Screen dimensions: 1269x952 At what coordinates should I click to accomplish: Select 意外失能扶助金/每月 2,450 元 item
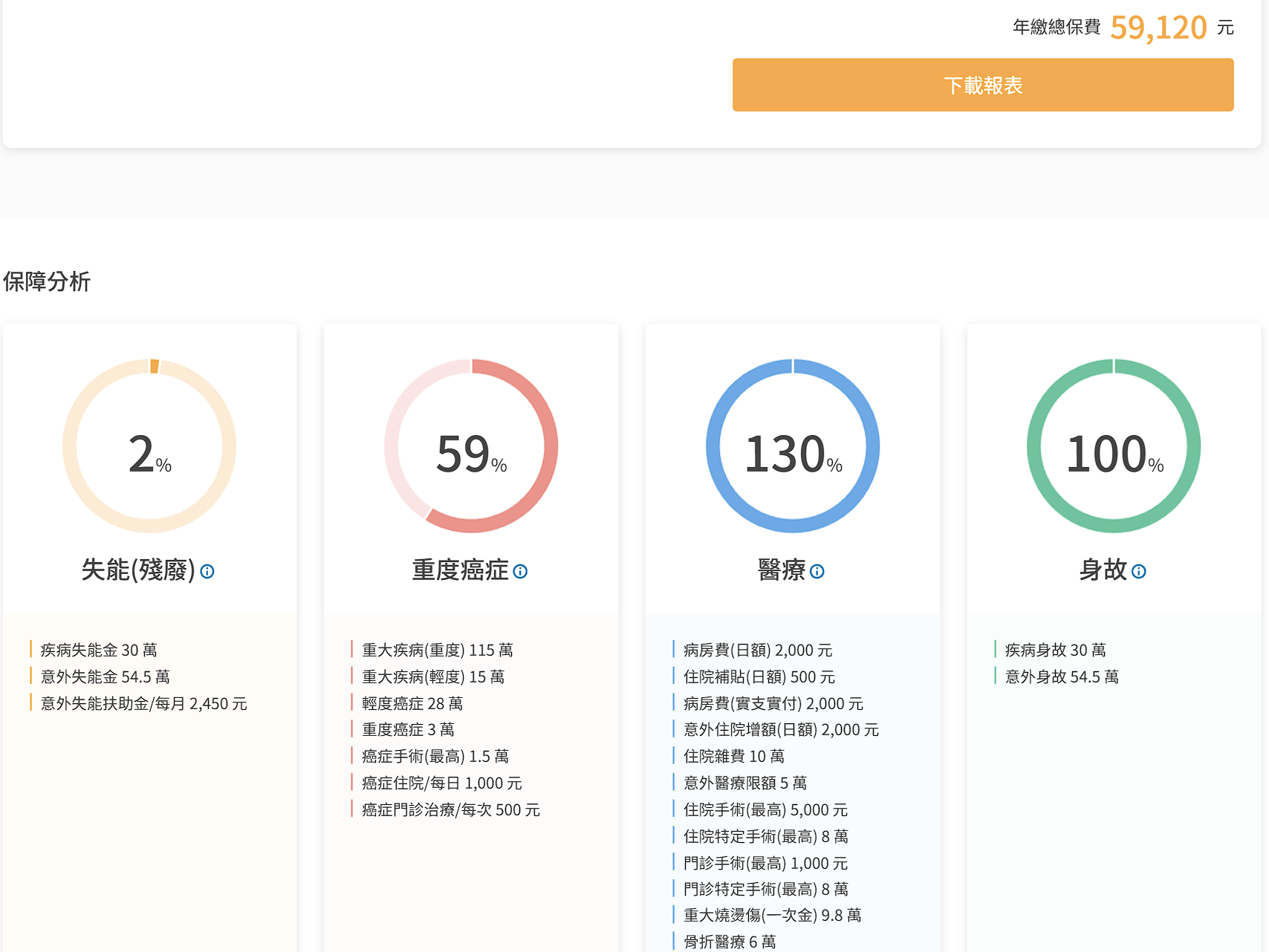pyautogui.click(x=143, y=703)
